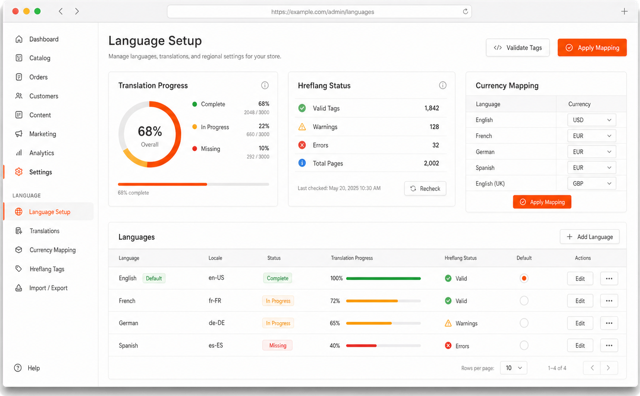This screenshot has height=396, width=640.
Task: Click info icon on Hreflang Status card
Action: [x=442, y=85]
